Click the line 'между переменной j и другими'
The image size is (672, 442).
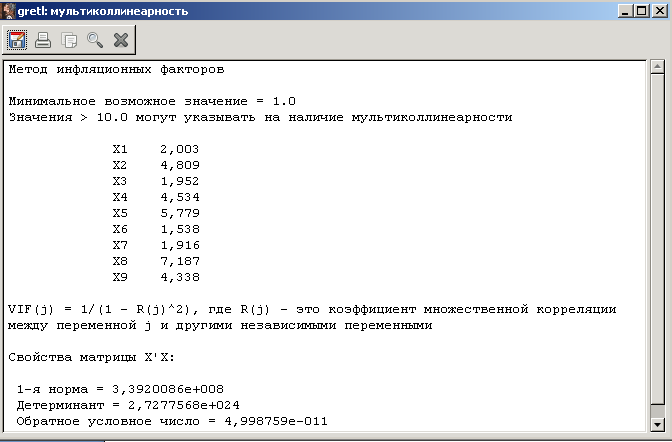coord(220,325)
